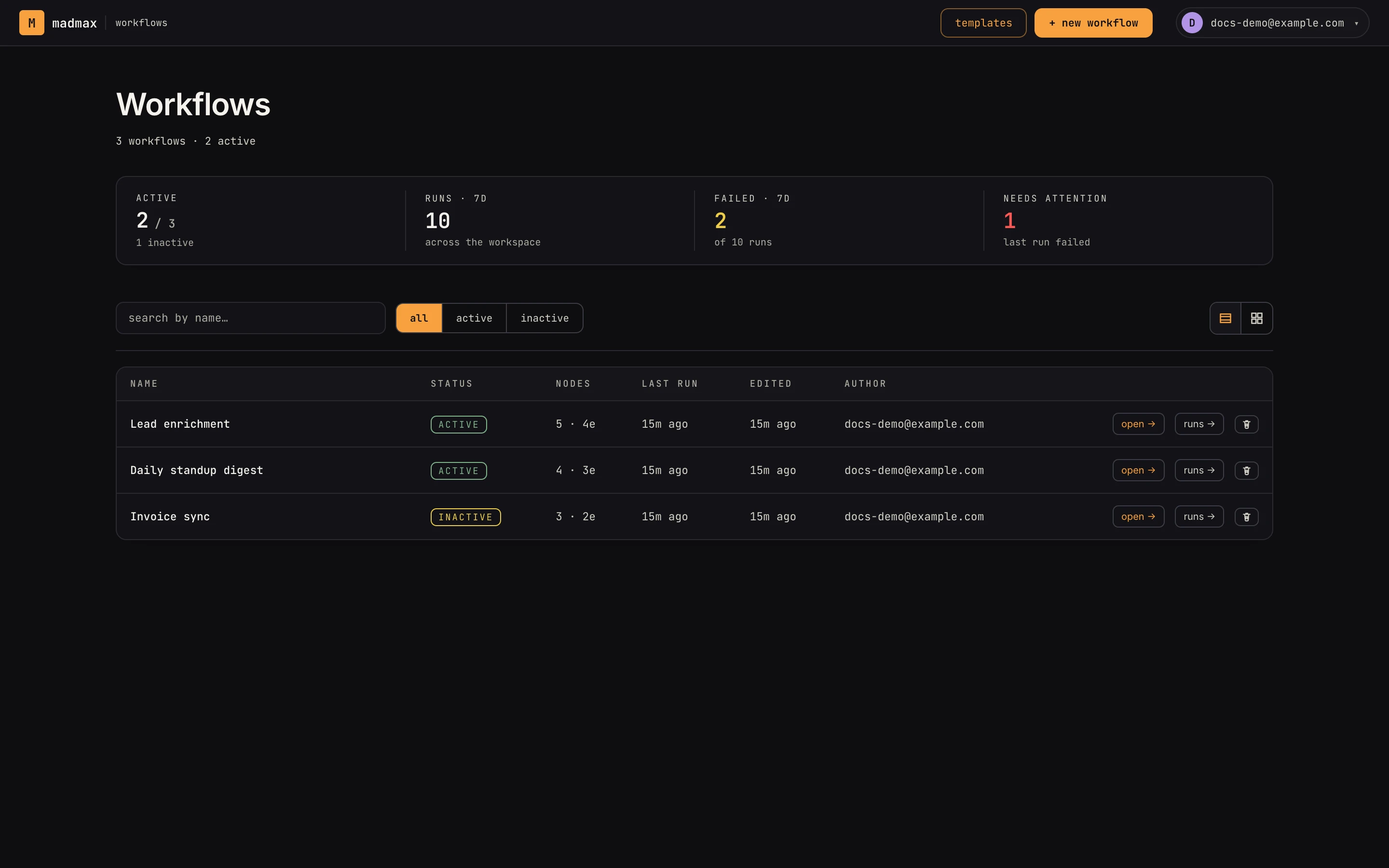Click the AUTHOR column header
Viewport: 1389px width, 868px height.
tap(865, 383)
